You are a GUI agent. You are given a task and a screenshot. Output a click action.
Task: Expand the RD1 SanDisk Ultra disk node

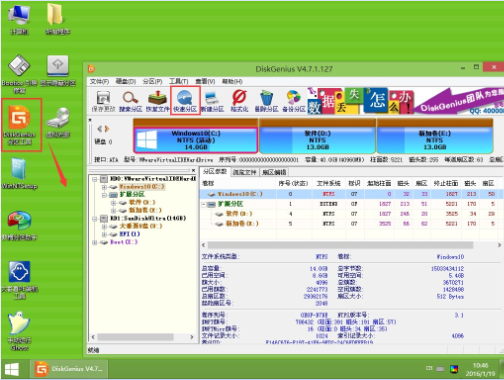pos(94,219)
